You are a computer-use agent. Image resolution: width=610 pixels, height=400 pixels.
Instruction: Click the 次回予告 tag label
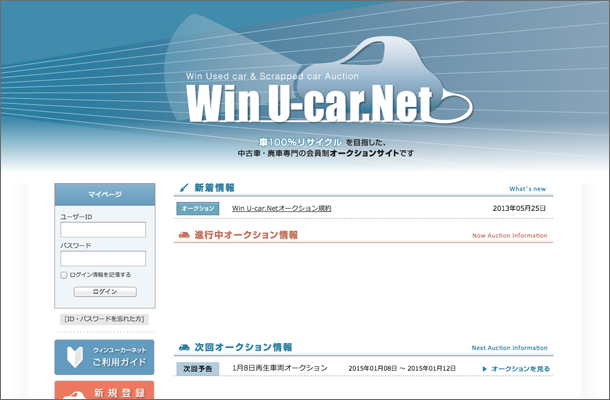tap(198, 369)
